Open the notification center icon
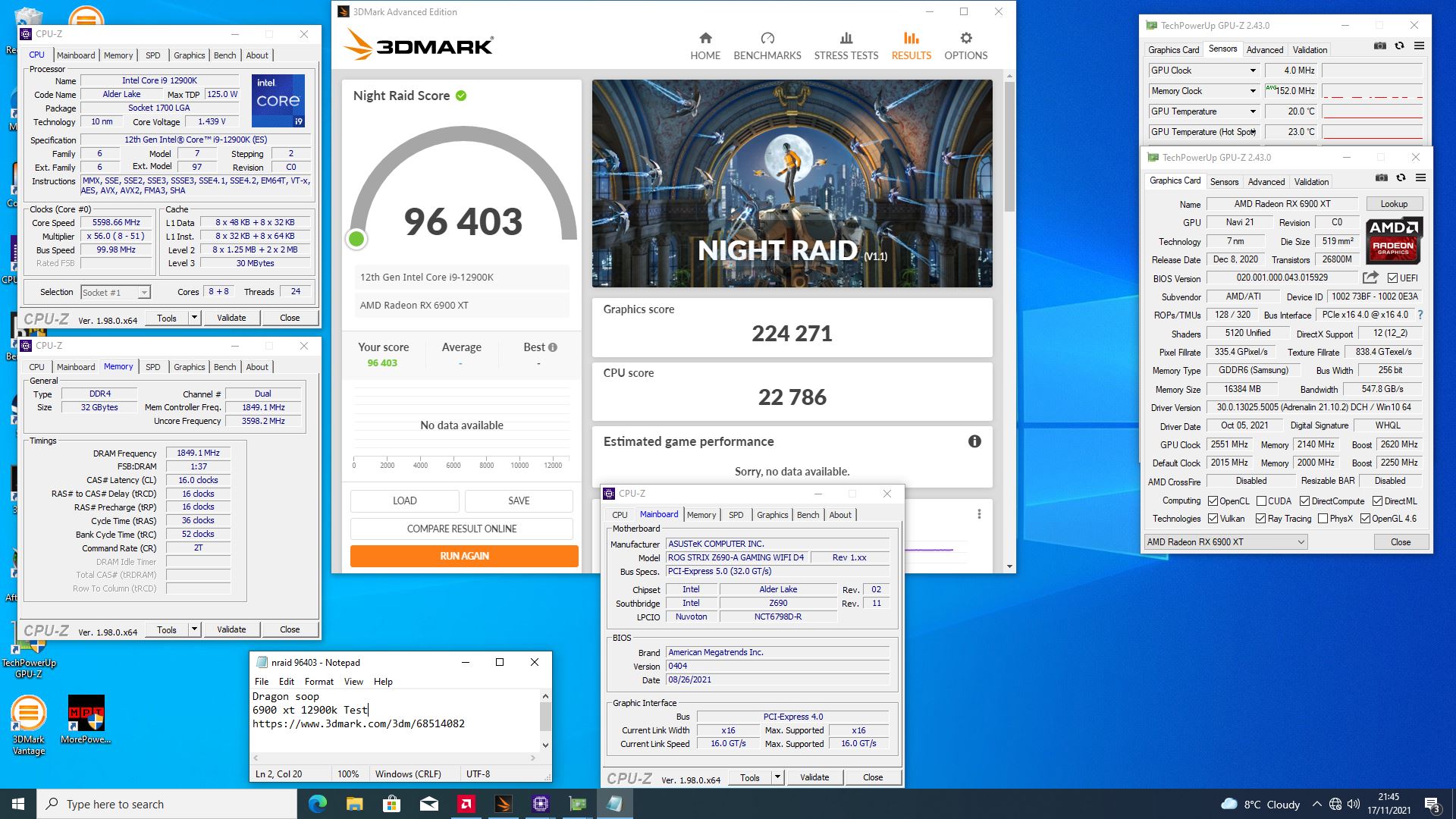This screenshot has height=819, width=1456. pos(1432,804)
